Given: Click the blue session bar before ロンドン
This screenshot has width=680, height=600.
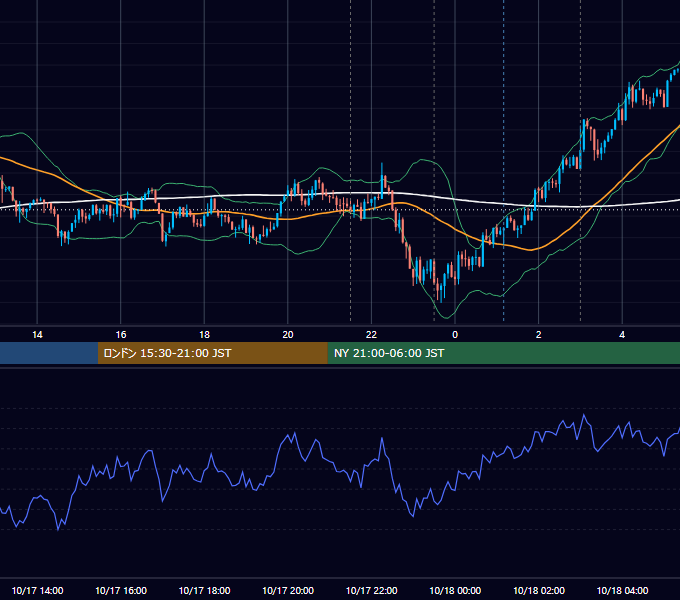Looking at the screenshot, I should tap(49, 353).
